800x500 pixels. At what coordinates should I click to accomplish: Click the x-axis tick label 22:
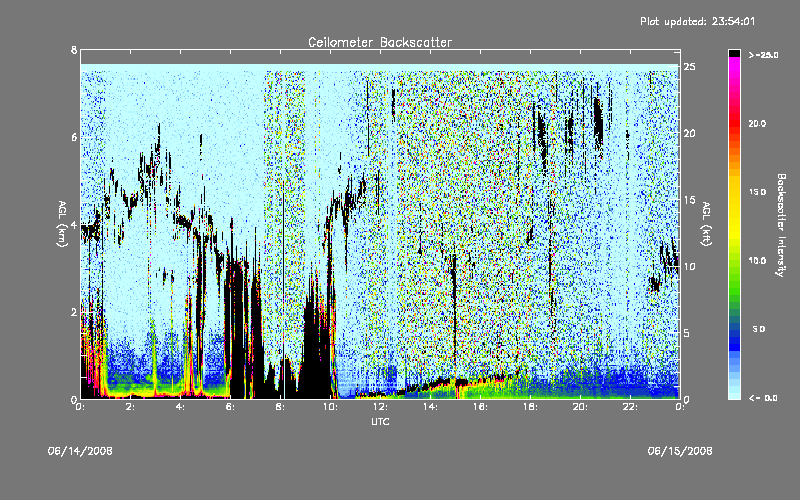630,407
